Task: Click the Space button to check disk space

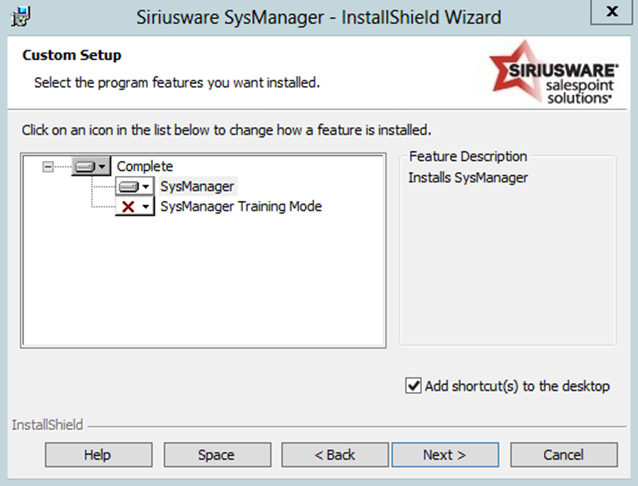Action: click(x=215, y=455)
